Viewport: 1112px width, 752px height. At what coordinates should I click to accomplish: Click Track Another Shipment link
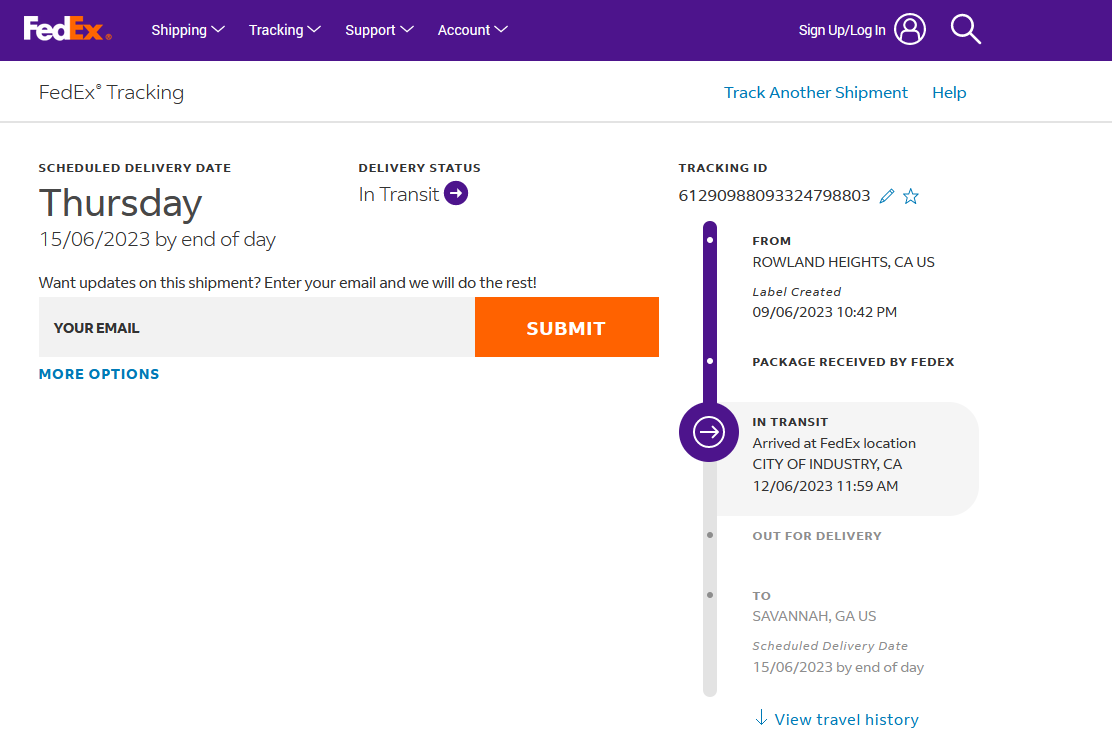(x=815, y=93)
